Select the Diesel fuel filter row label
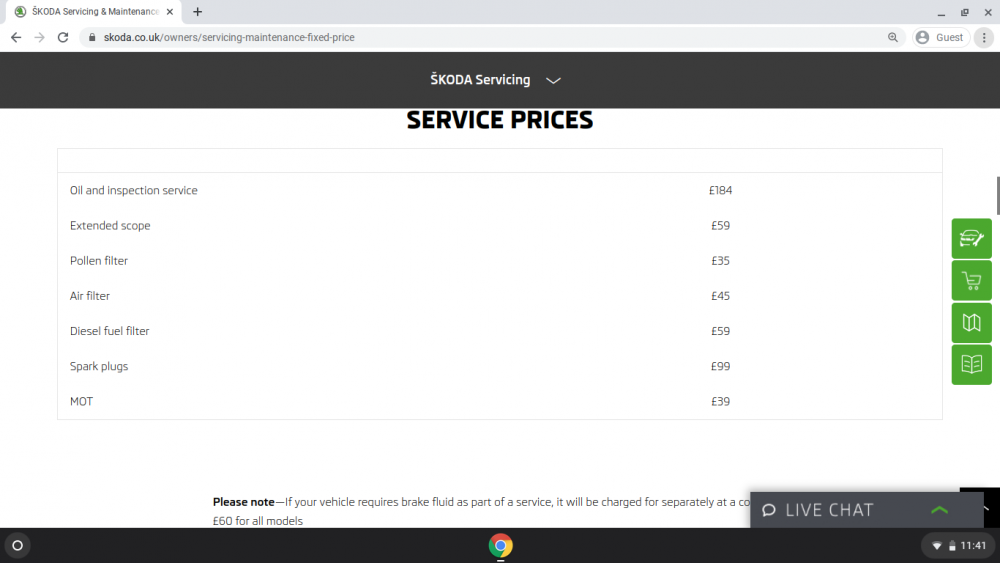This screenshot has height=563, width=1000. [110, 331]
